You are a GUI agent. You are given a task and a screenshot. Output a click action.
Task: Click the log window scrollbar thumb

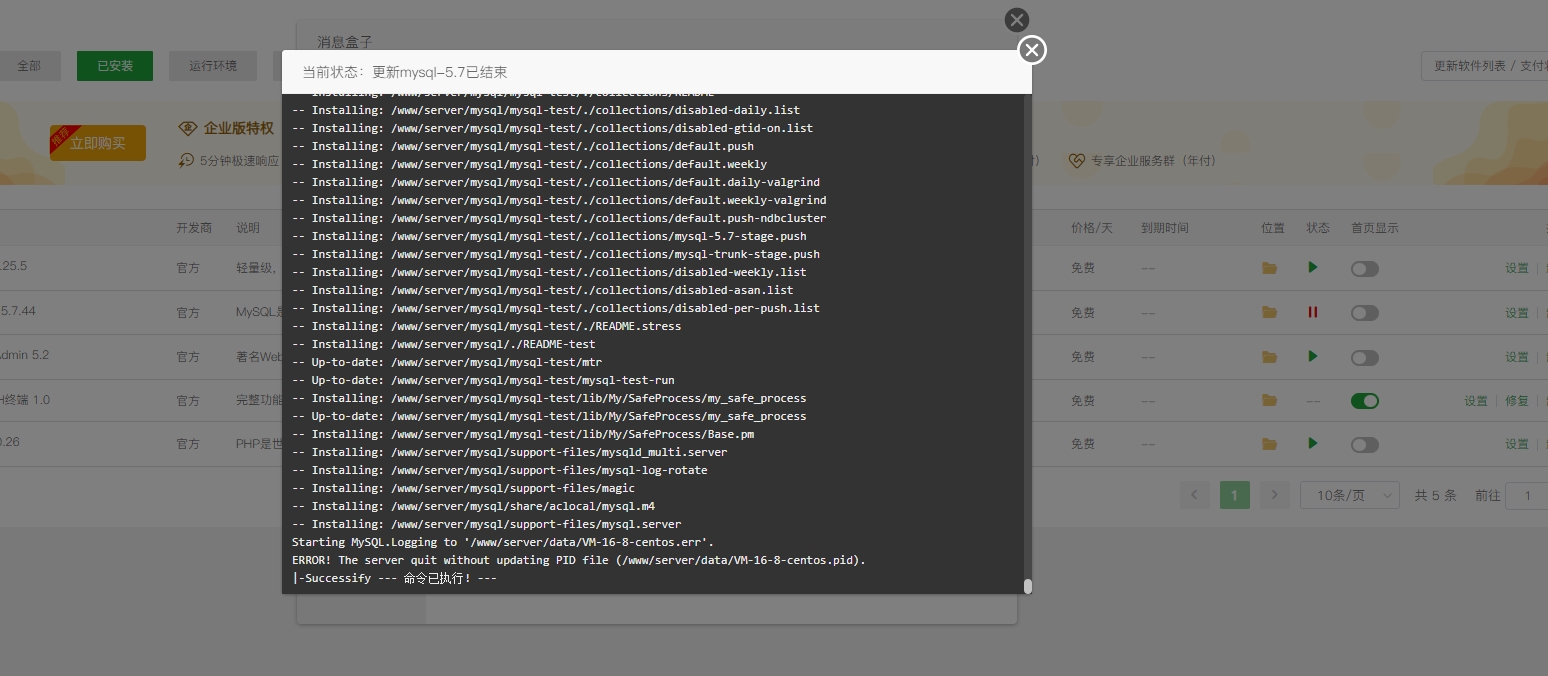(x=1027, y=586)
